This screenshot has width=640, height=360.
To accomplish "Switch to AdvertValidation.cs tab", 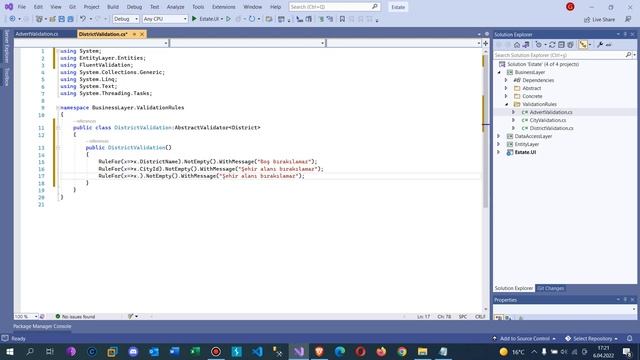I will (37, 34).
